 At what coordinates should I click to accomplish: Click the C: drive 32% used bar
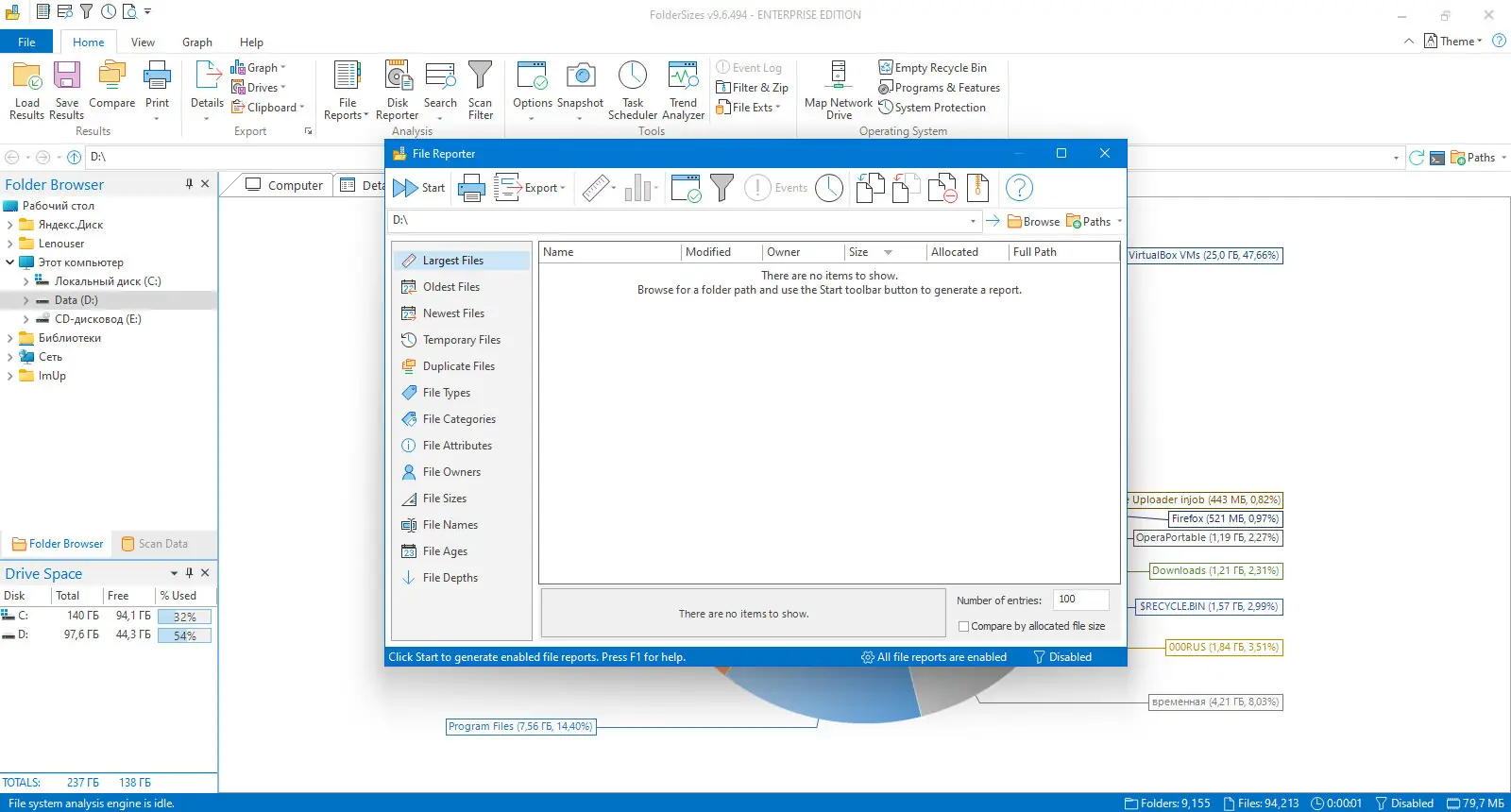pyautogui.click(x=184, y=617)
